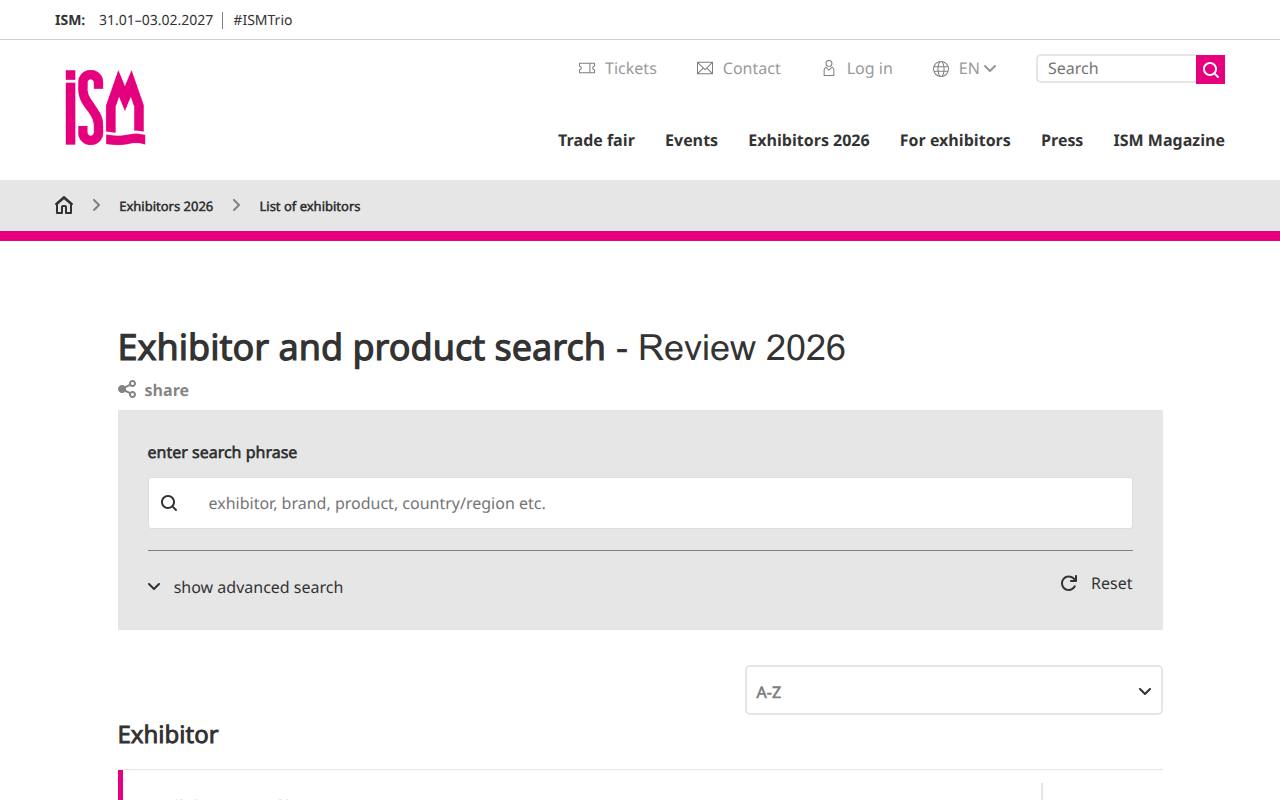The image size is (1280, 800).
Task: Open the Trade fair menu
Action: (596, 140)
